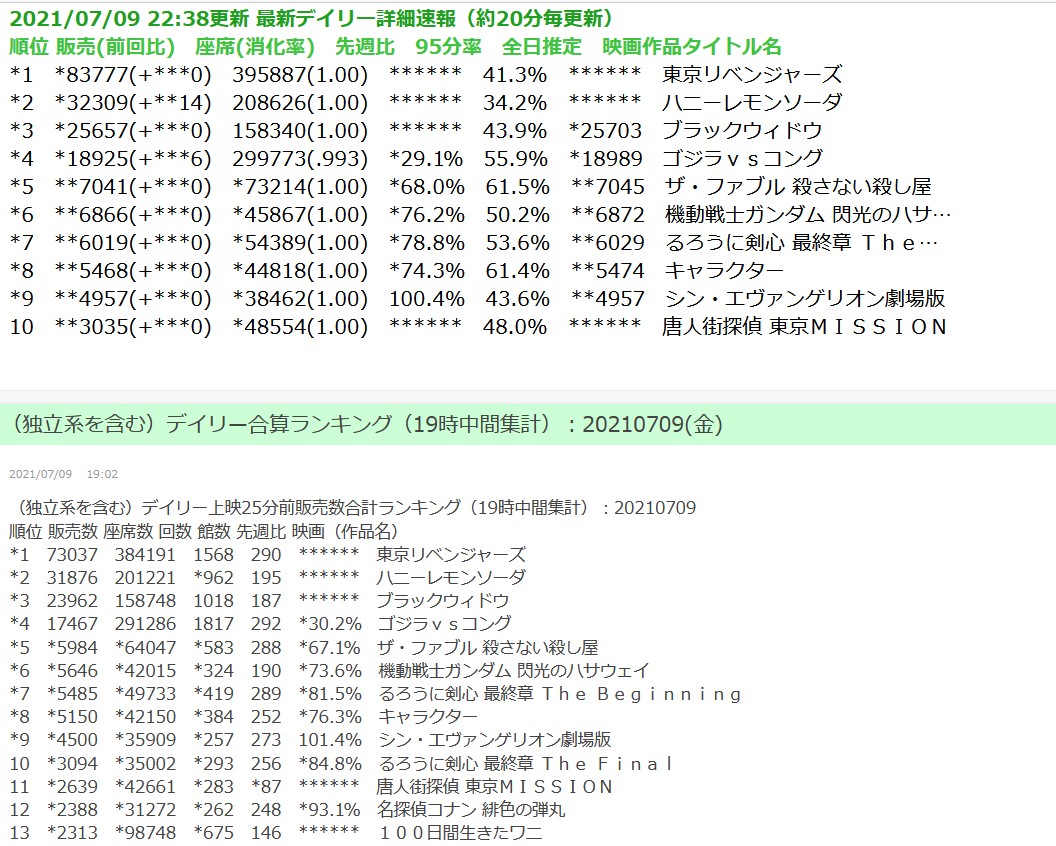
Task: Select るろうに剣心 最終章 The… title
Action: pos(801,242)
